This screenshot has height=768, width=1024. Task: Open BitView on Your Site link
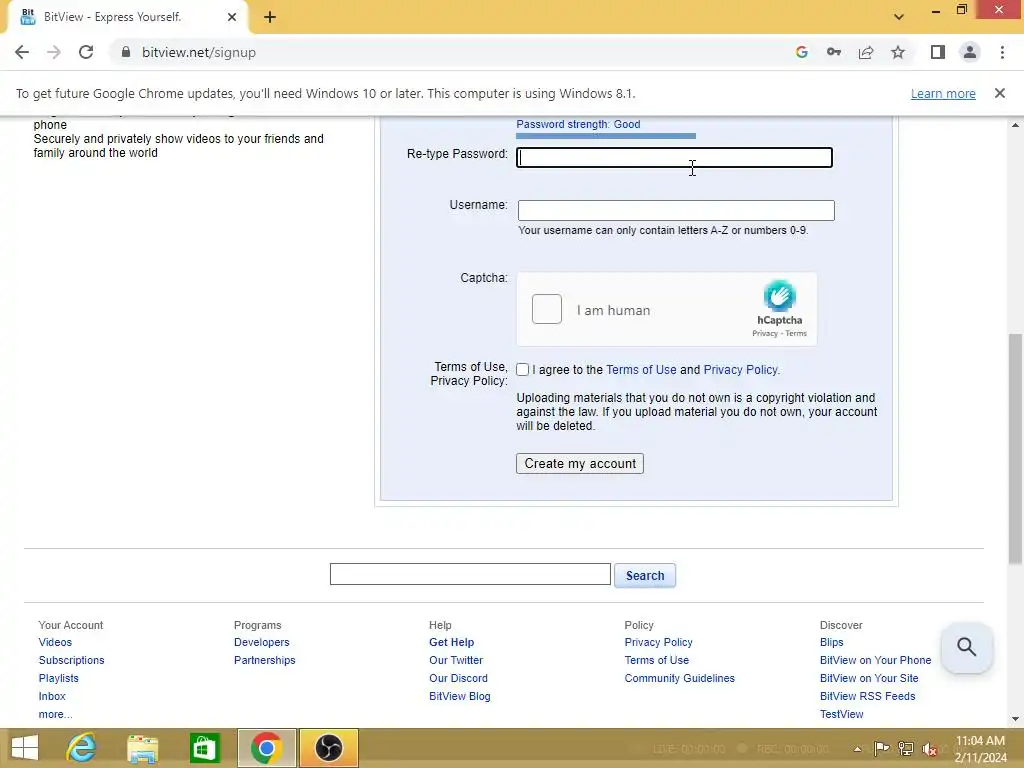click(869, 679)
